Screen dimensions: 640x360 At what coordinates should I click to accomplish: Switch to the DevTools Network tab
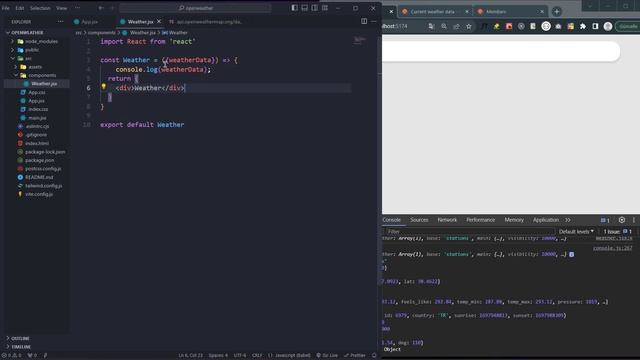pyautogui.click(x=447, y=220)
